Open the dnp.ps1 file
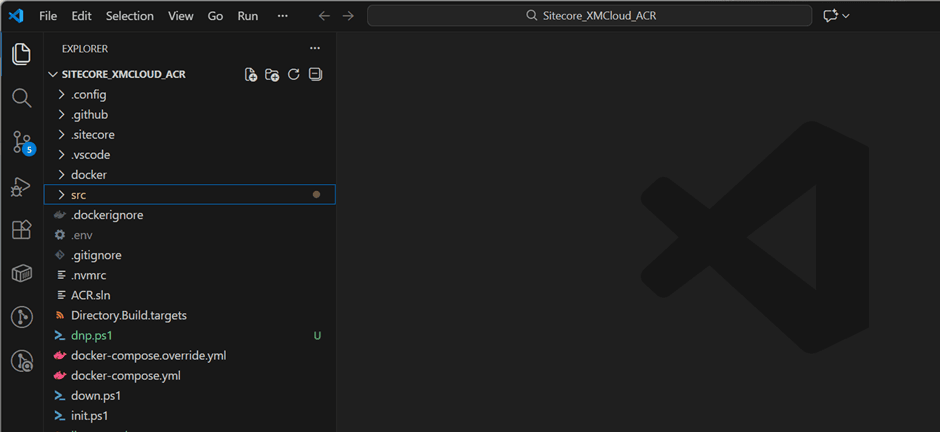 pos(91,335)
